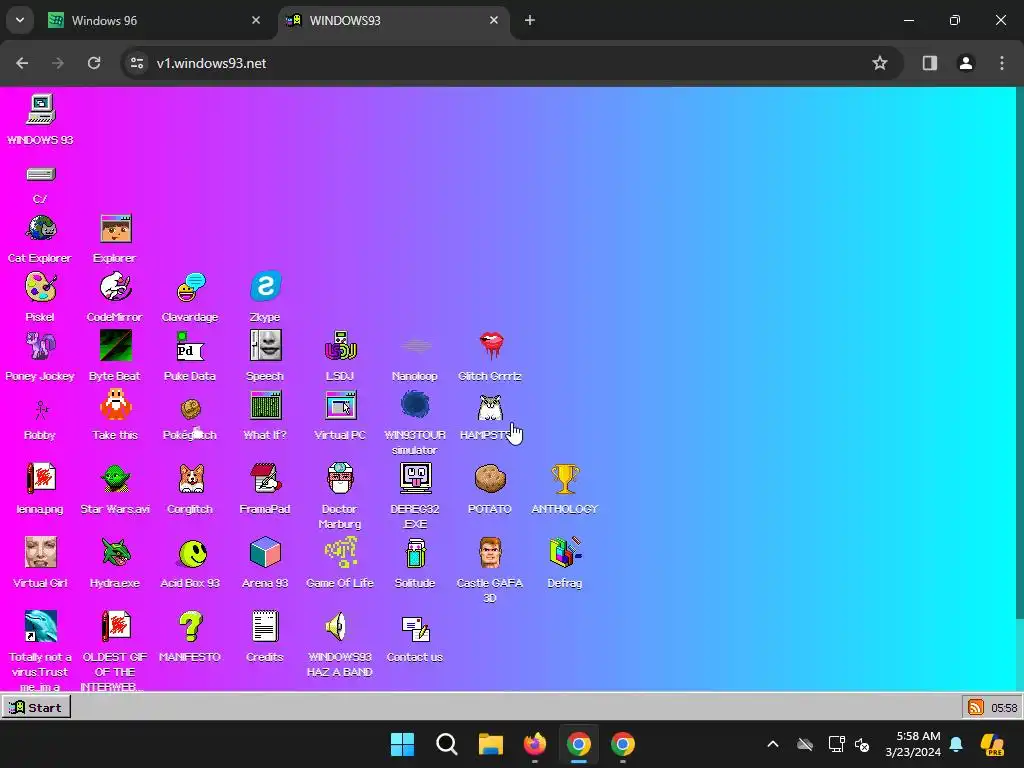Viewport: 1024px width, 768px height.
Task: Open the POTATO icon
Action: [490, 479]
